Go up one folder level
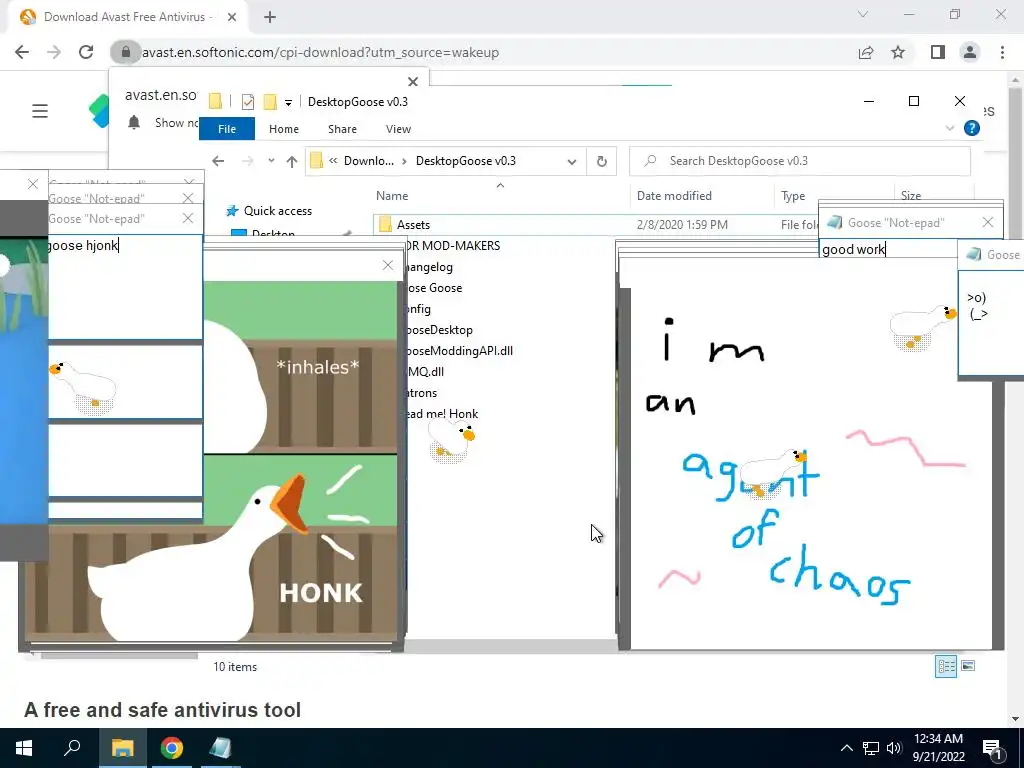1024x768 pixels. (292, 161)
